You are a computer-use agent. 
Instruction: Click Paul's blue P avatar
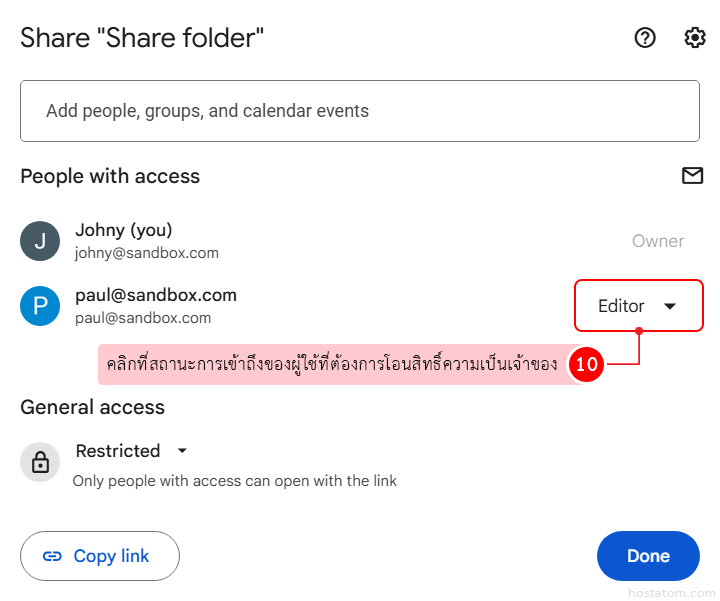point(40,305)
